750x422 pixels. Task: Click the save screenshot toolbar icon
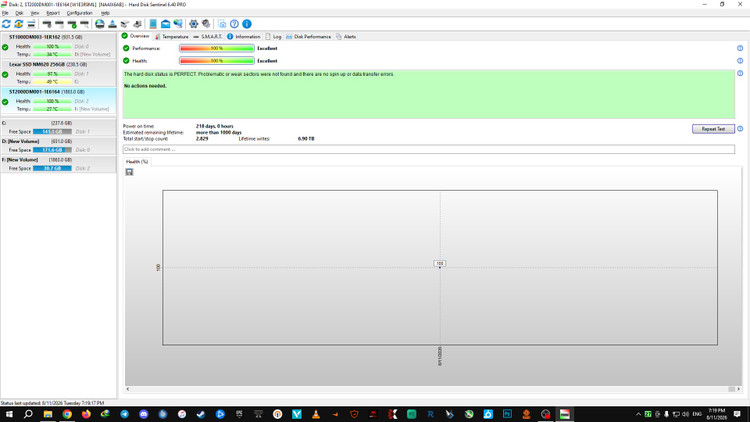(222, 24)
